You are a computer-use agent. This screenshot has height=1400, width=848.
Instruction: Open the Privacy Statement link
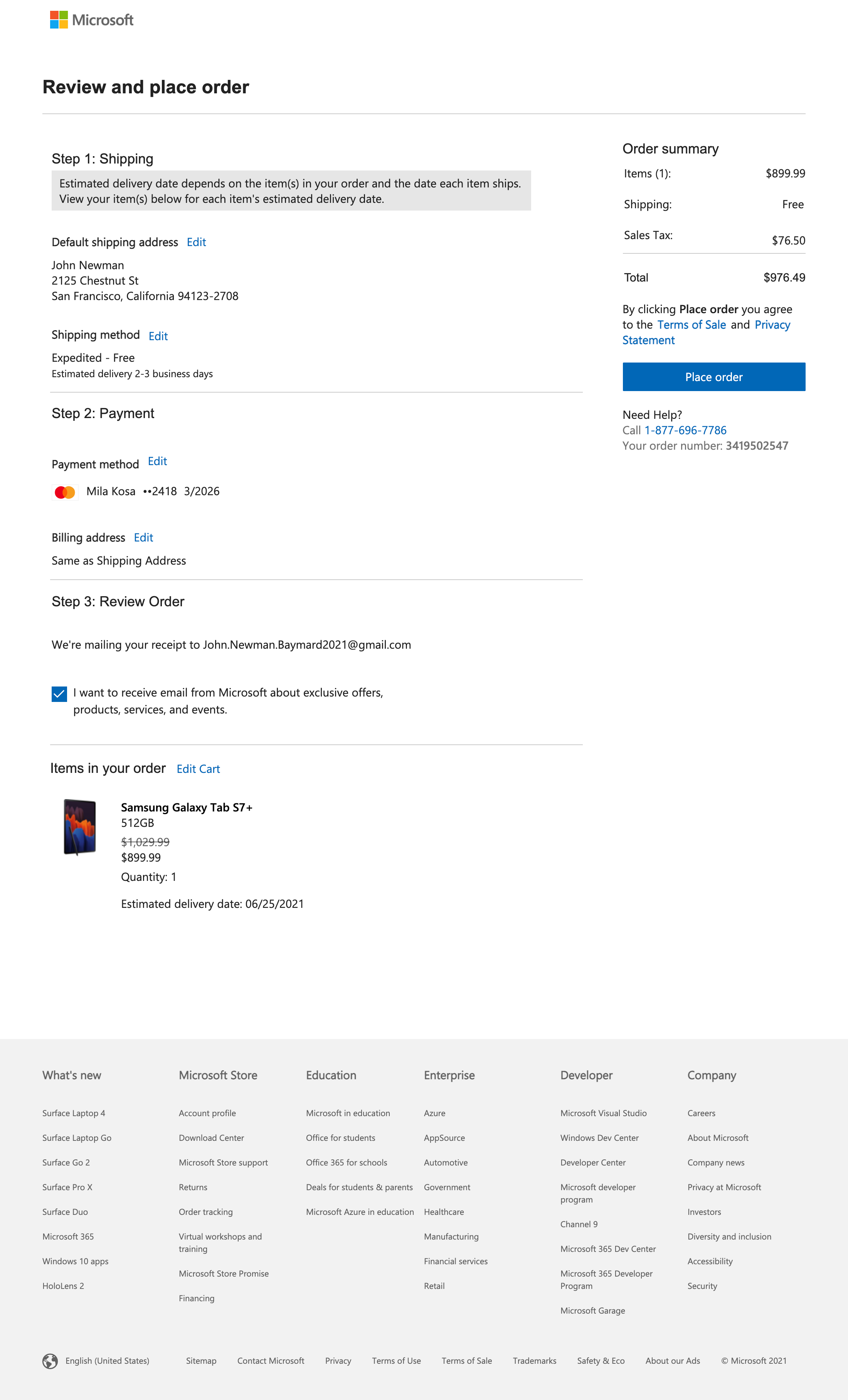772,324
